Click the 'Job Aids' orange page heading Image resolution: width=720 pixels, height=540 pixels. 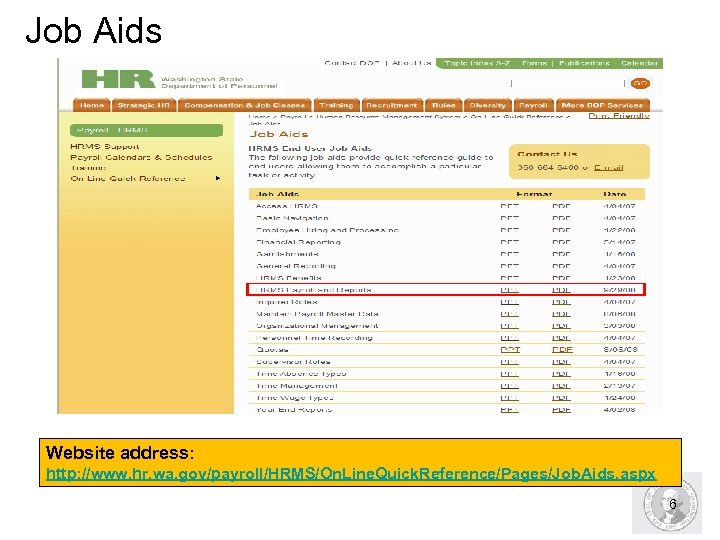point(279,134)
